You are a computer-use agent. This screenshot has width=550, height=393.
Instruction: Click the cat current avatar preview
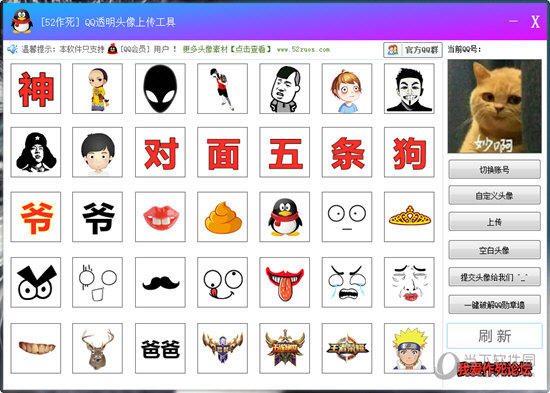495,106
